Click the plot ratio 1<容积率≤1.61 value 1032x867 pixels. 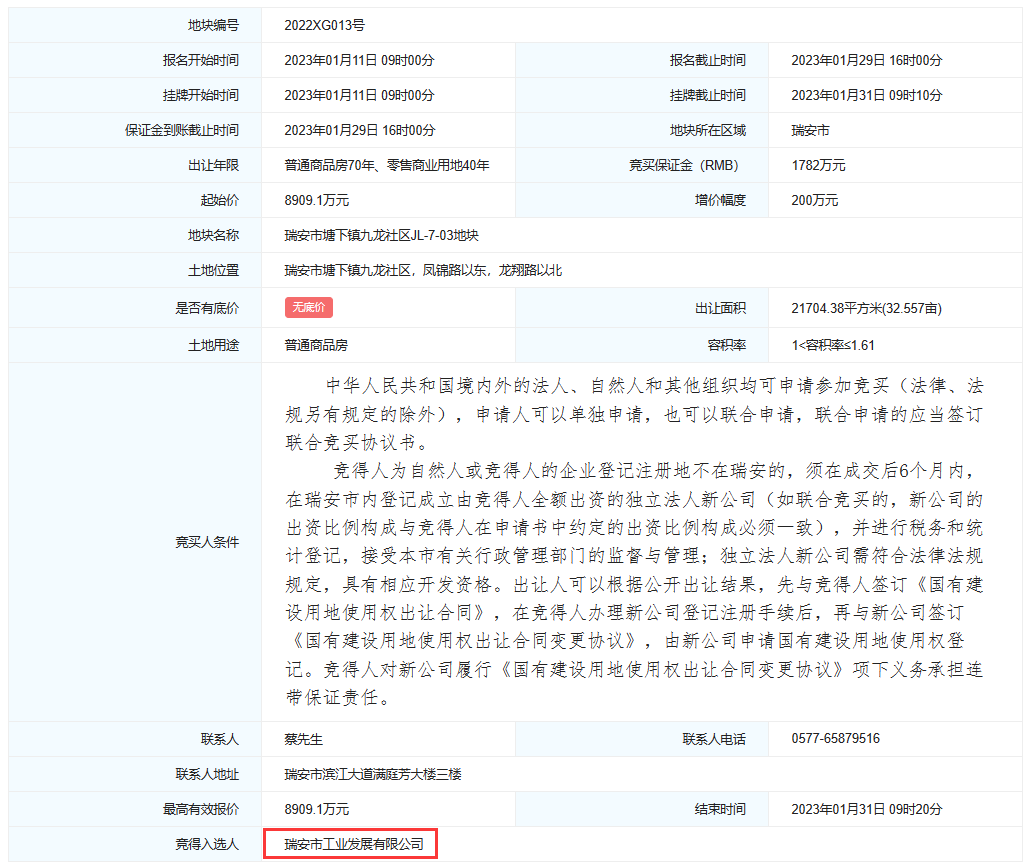tap(833, 345)
